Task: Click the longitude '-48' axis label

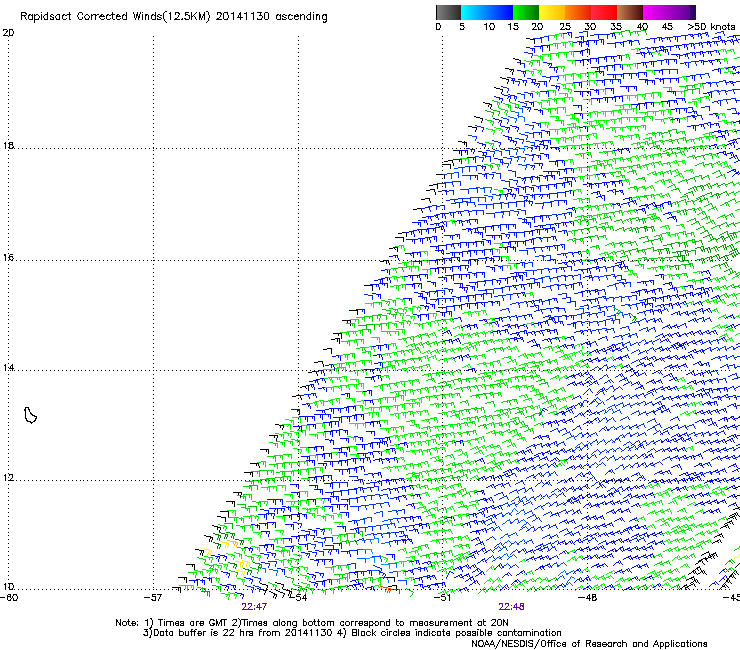Action: coord(588,598)
